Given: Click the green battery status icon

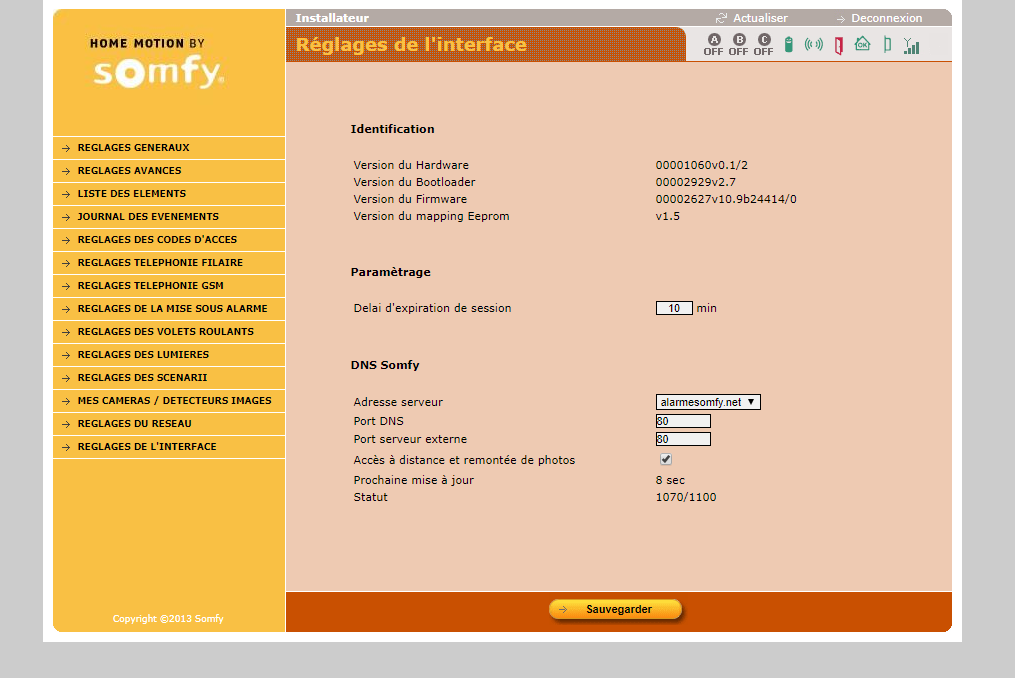Looking at the screenshot, I should (x=789, y=45).
